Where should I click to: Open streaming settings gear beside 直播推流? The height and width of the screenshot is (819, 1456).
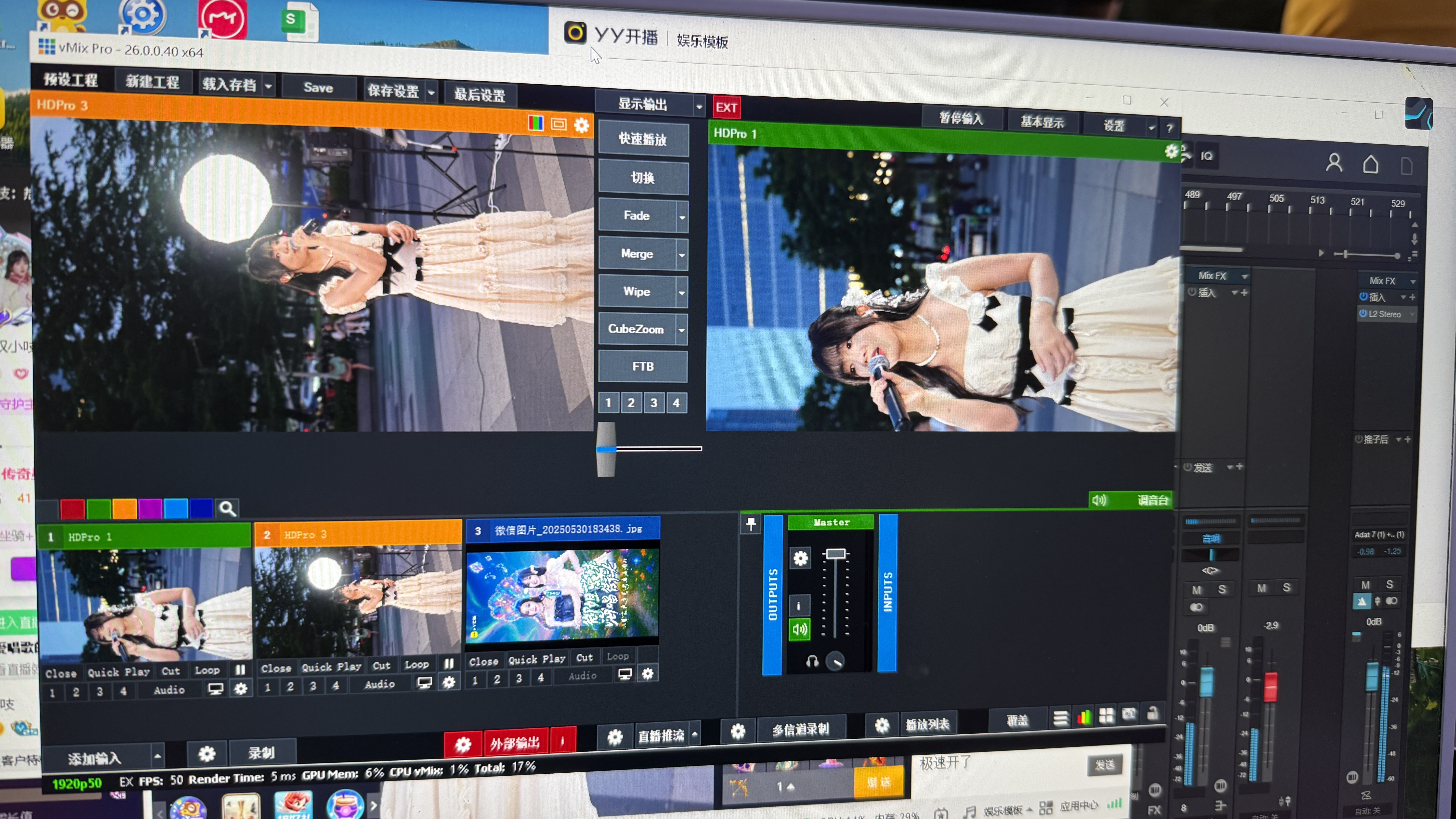tap(615, 736)
